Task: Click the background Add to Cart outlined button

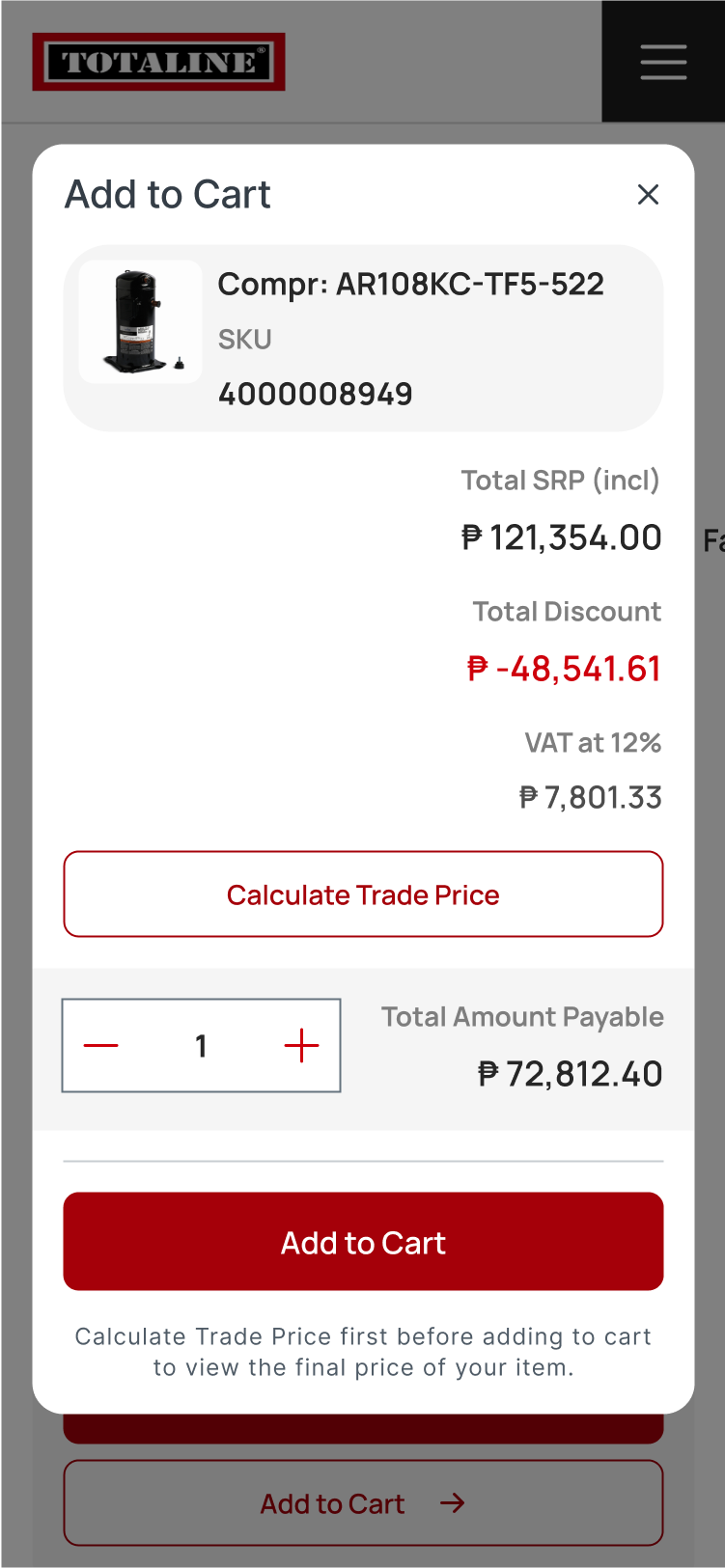Action: (x=363, y=1503)
